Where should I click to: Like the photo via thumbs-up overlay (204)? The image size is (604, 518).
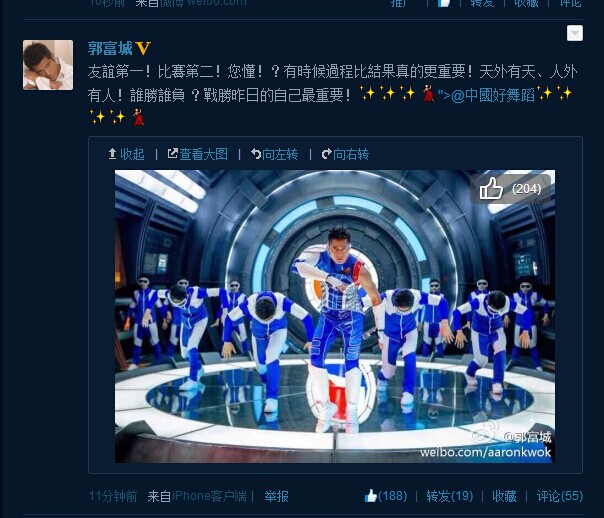pyautogui.click(x=510, y=188)
